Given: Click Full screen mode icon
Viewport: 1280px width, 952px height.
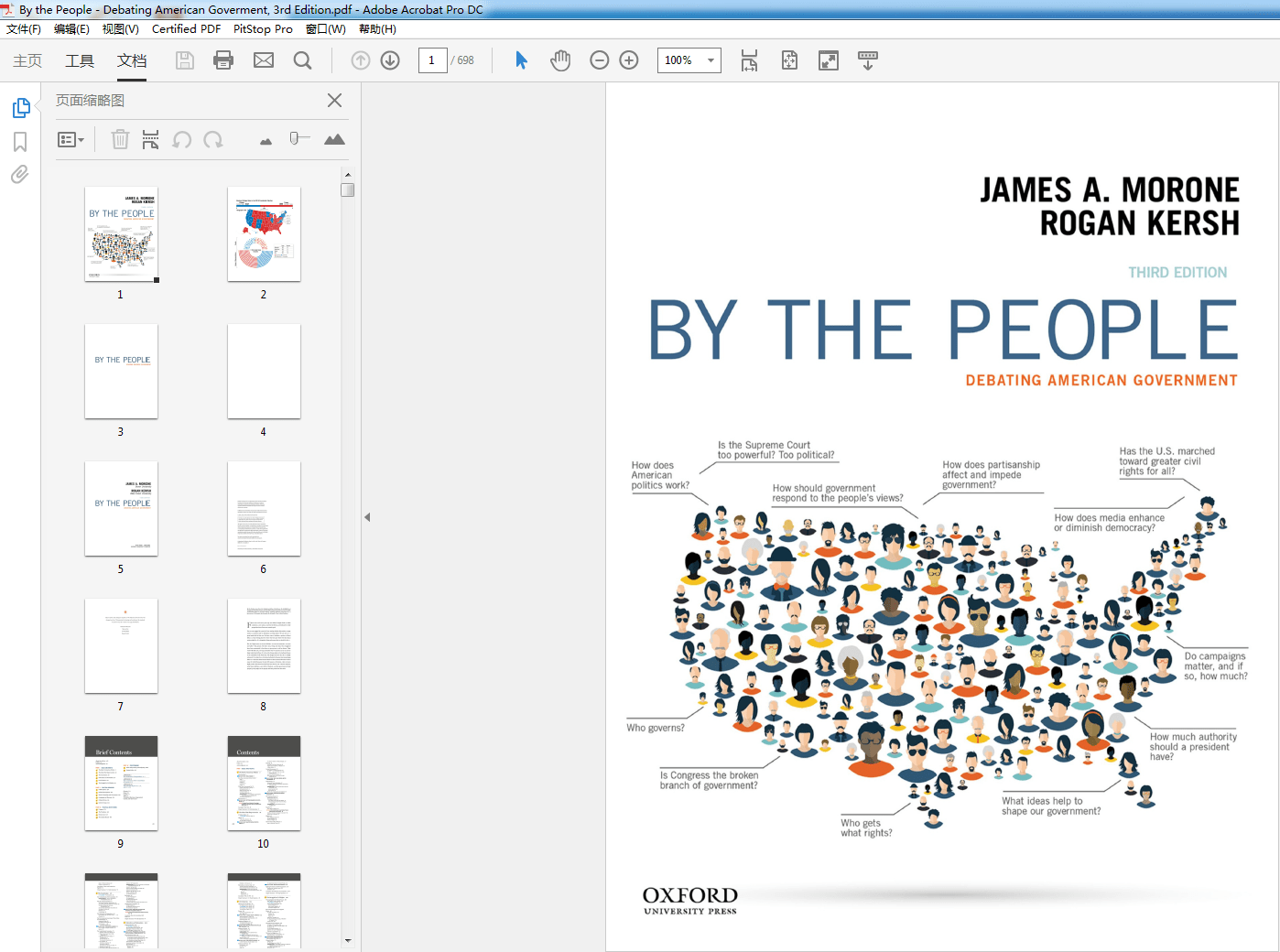Looking at the screenshot, I should tap(829, 60).
